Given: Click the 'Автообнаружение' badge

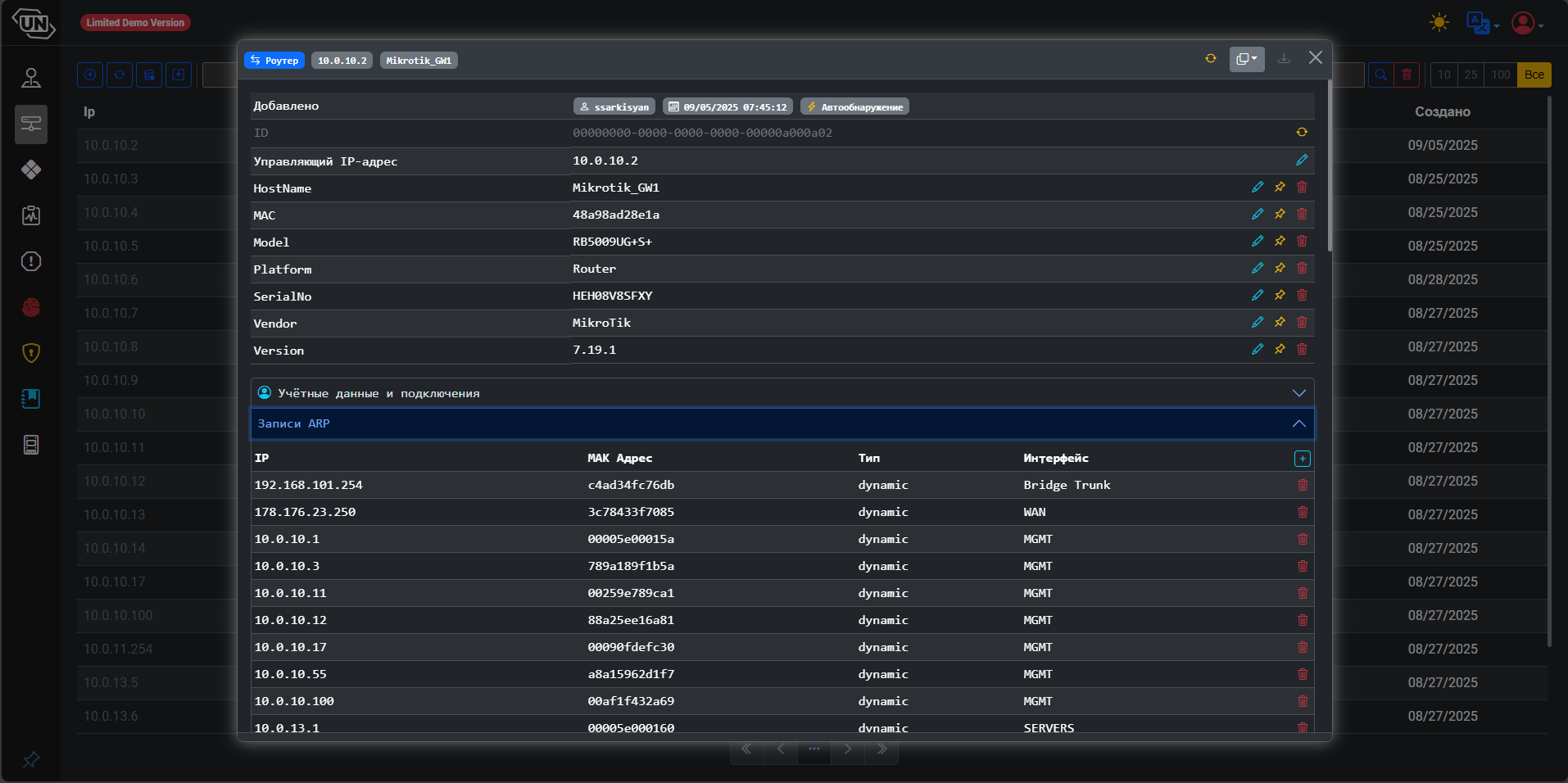Looking at the screenshot, I should [x=854, y=106].
